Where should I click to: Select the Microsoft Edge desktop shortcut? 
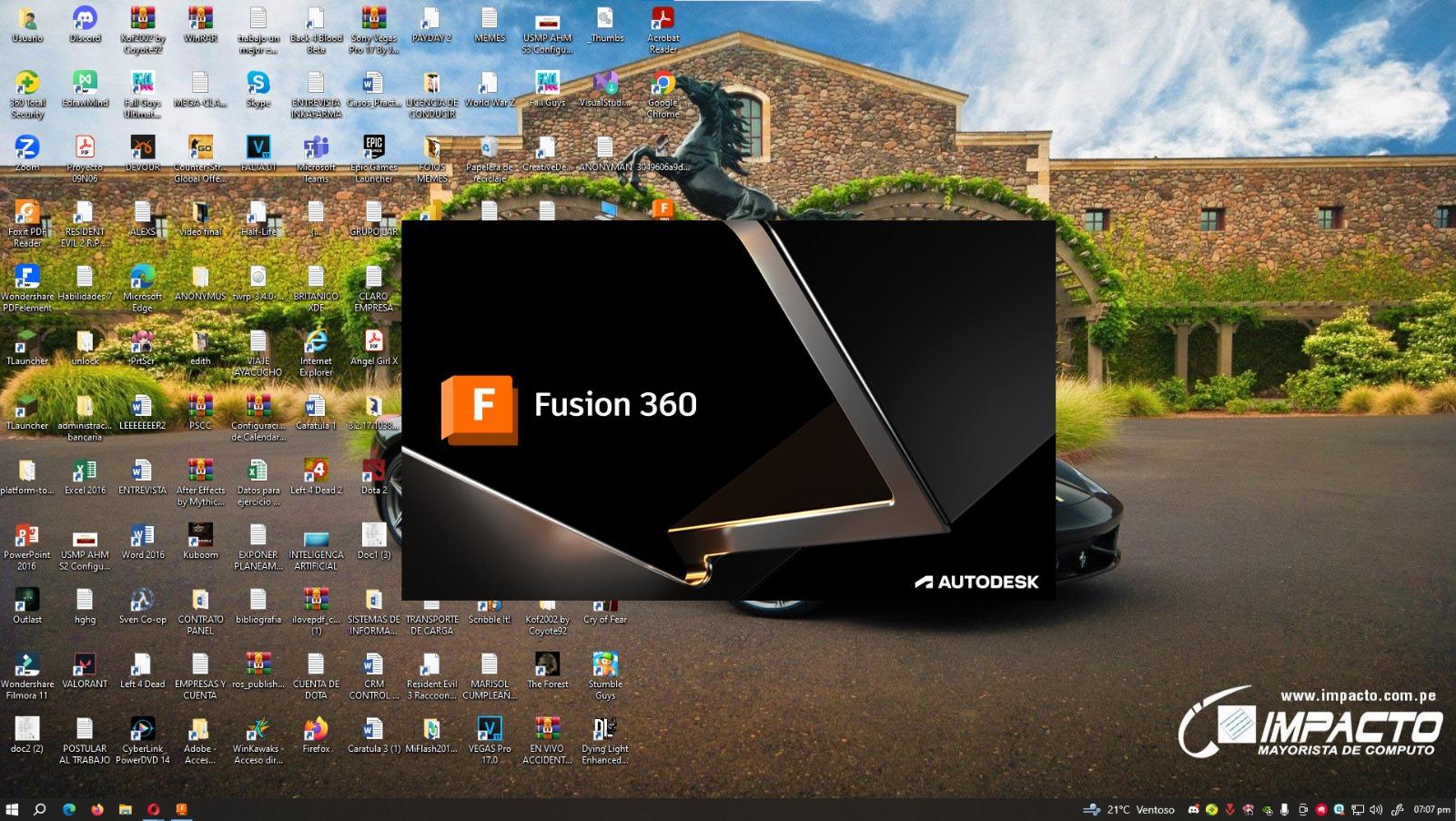point(142,289)
